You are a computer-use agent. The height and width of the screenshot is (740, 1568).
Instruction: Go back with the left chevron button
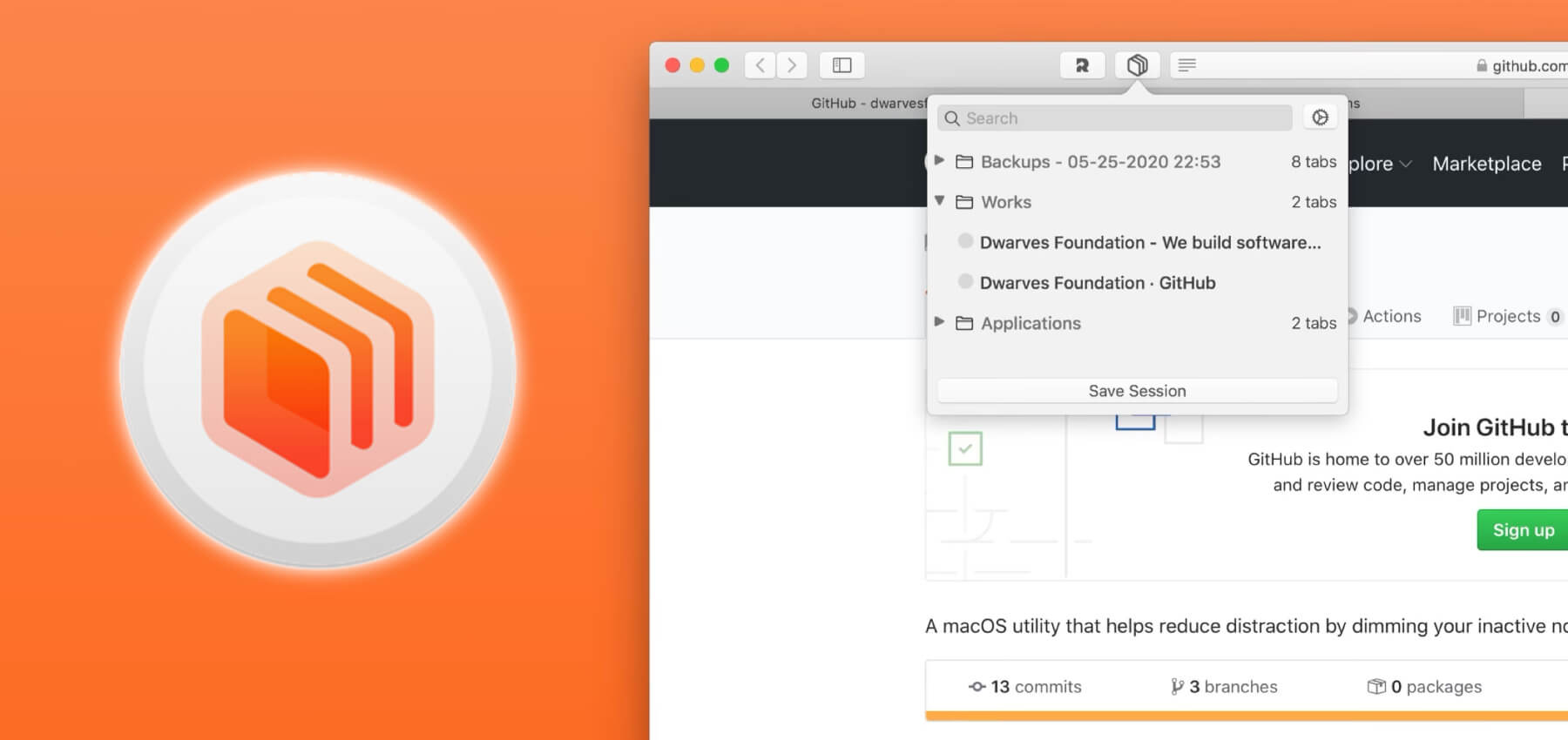coord(760,65)
